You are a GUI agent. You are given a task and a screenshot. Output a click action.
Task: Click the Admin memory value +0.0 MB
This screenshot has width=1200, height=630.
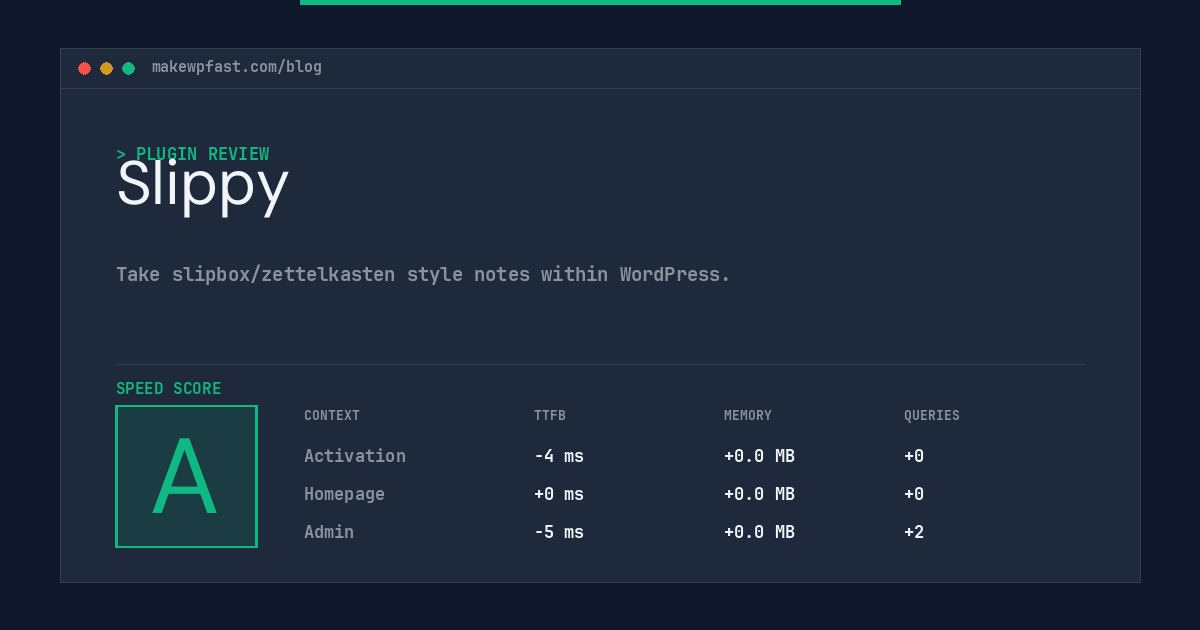pos(759,532)
